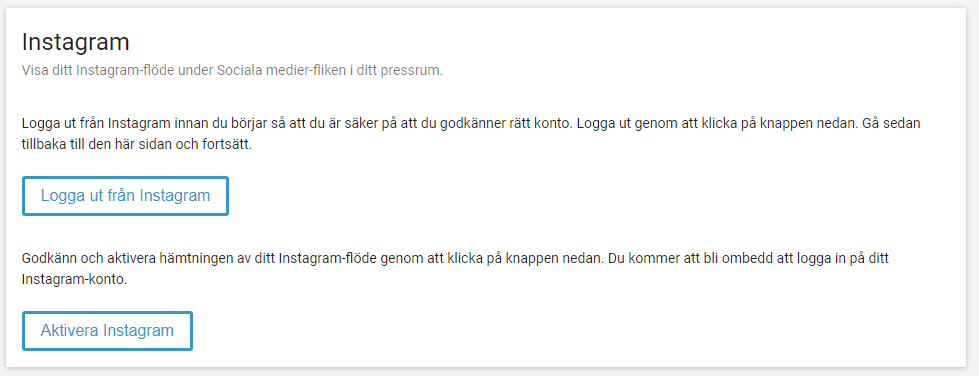Screen dimensions: 979x376
Task: Click the "Logga ut från Instagram" button
Action: [x=125, y=196]
